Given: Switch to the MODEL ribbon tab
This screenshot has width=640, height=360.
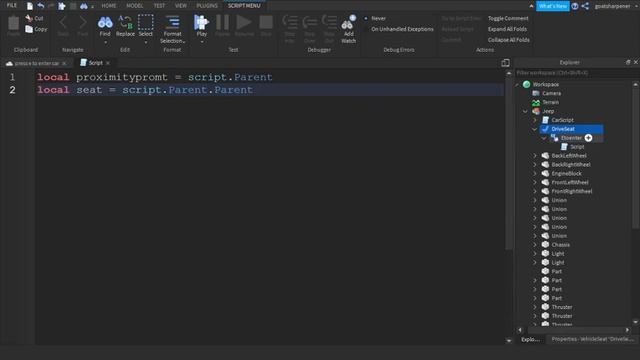Looking at the screenshot, I should click(x=134, y=6).
